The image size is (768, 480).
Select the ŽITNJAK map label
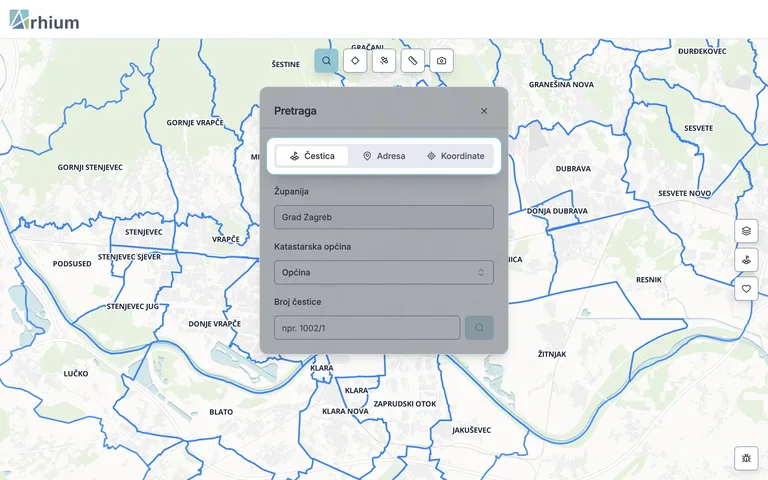(x=552, y=354)
